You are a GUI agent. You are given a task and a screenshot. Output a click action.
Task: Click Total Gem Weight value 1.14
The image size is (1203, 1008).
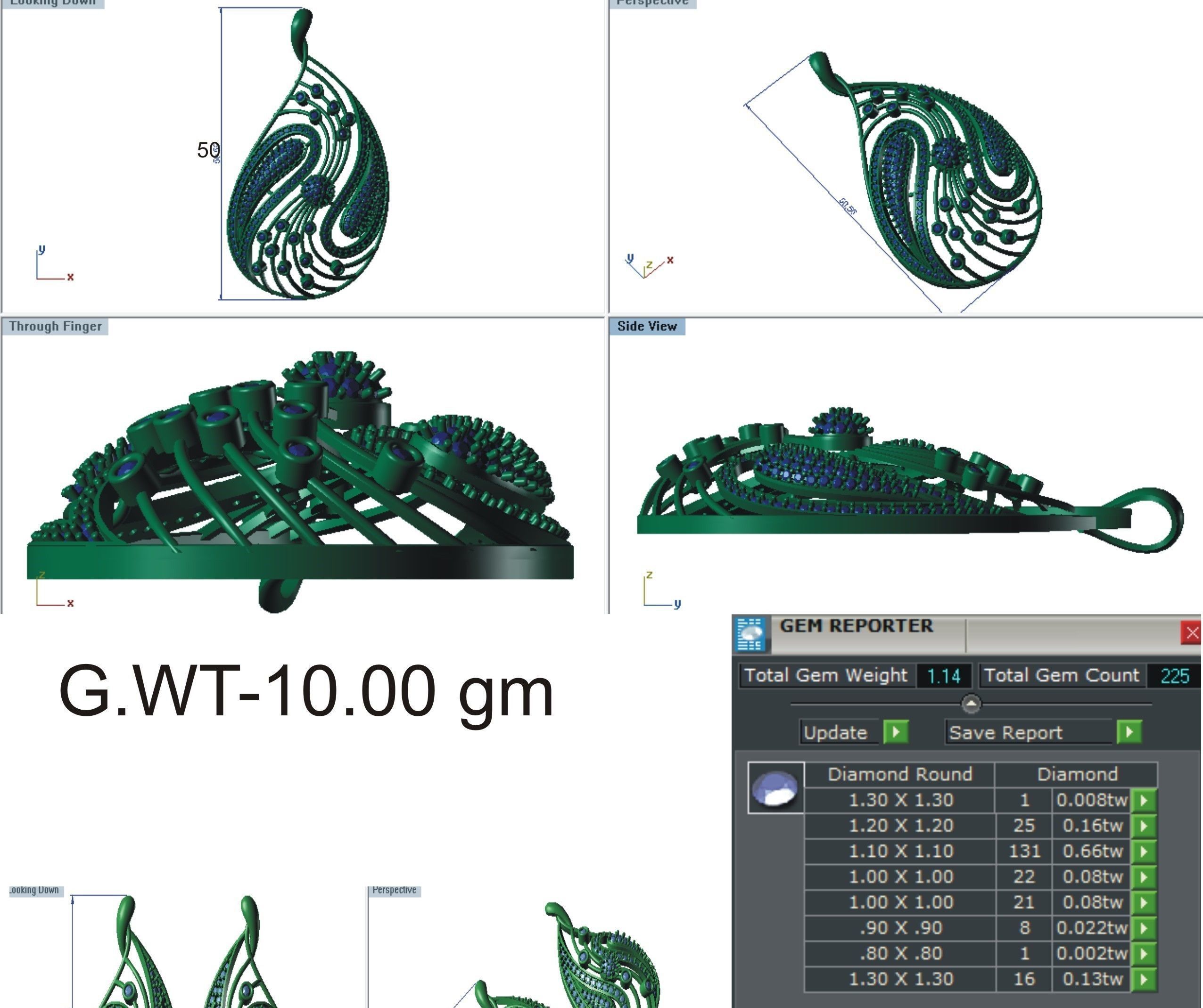(943, 676)
